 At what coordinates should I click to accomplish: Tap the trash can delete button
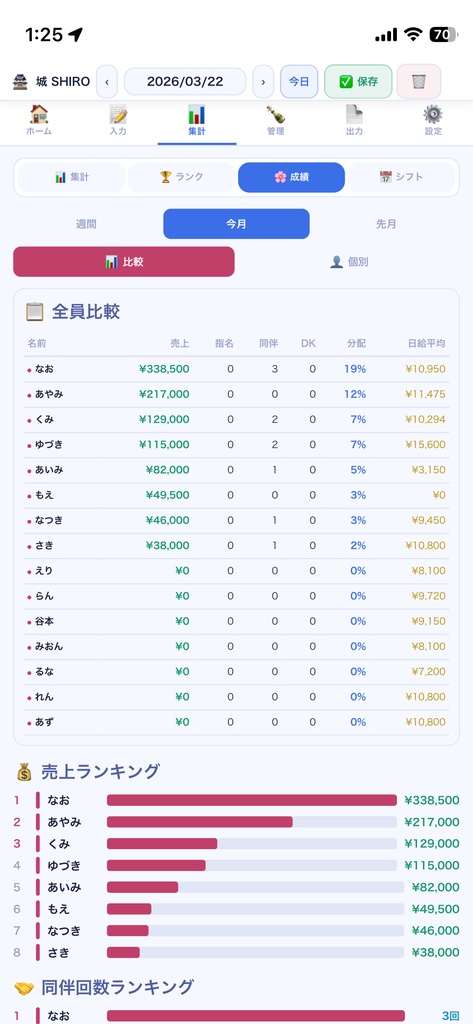pyautogui.click(x=419, y=82)
